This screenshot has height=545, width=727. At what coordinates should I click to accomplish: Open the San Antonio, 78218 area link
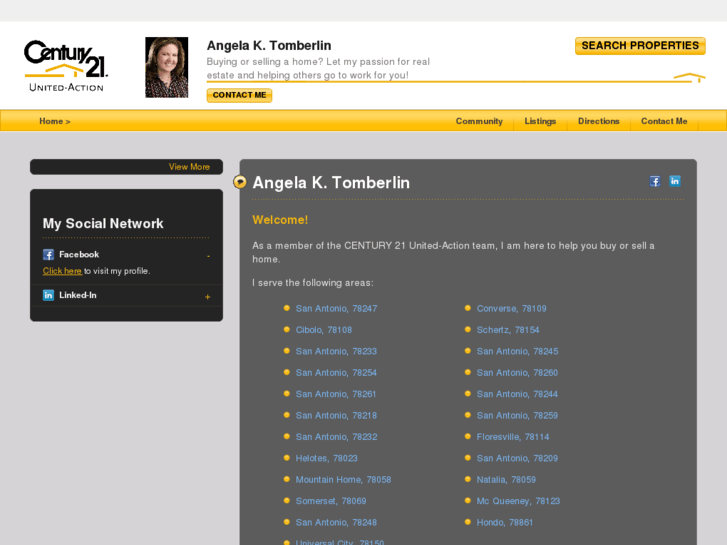click(x=336, y=415)
